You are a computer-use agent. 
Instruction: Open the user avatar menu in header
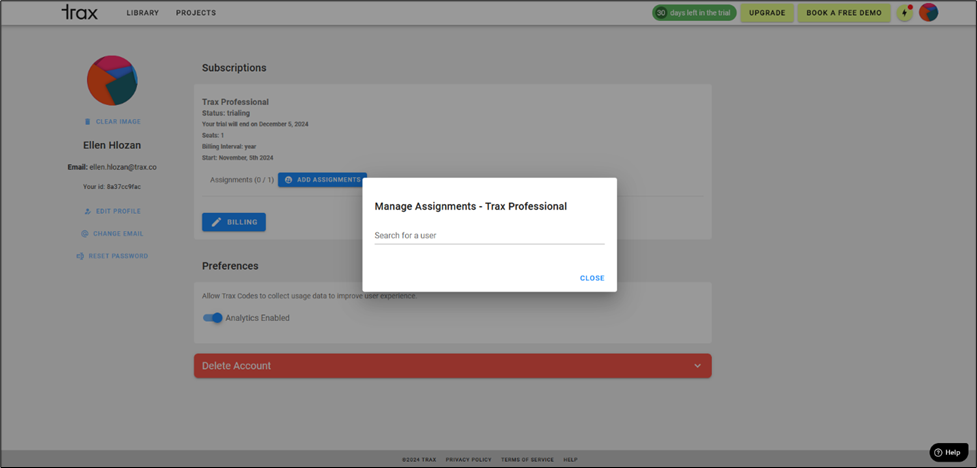[928, 12]
